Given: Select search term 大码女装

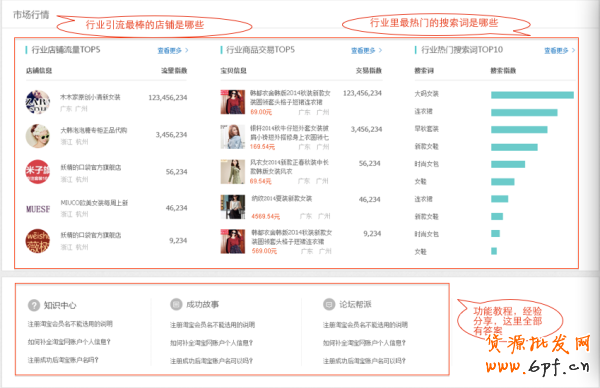Looking at the screenshot, I should point(426,94).
